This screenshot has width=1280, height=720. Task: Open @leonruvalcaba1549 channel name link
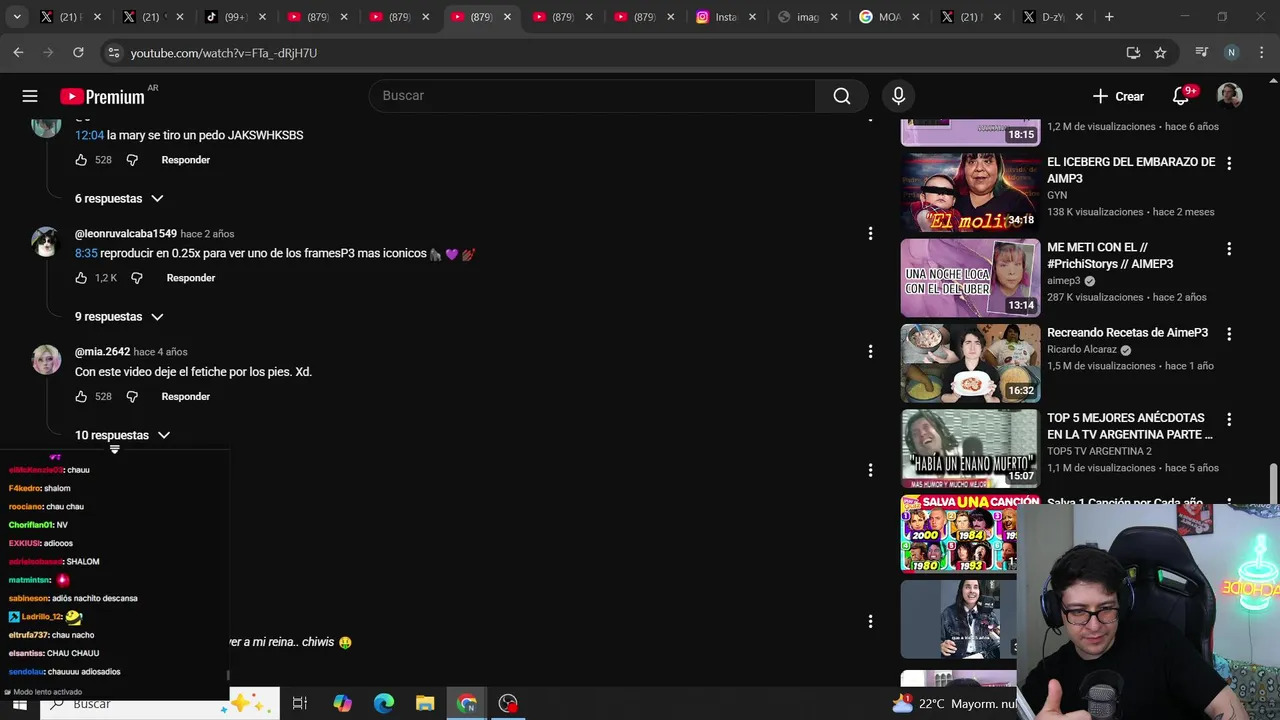(x=126, y=234)
